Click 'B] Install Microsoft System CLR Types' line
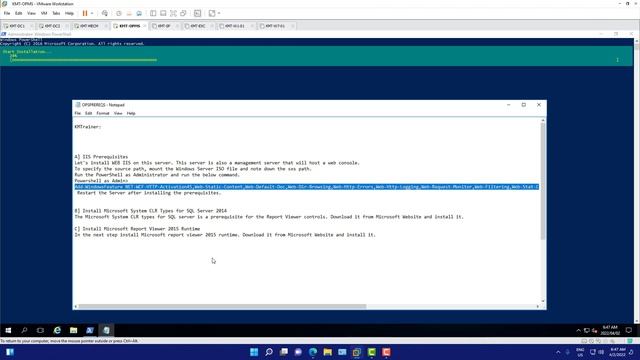Image resolution: width=640 pixels, height=360 pixels. pyautogui.click(x=151, y=211)
